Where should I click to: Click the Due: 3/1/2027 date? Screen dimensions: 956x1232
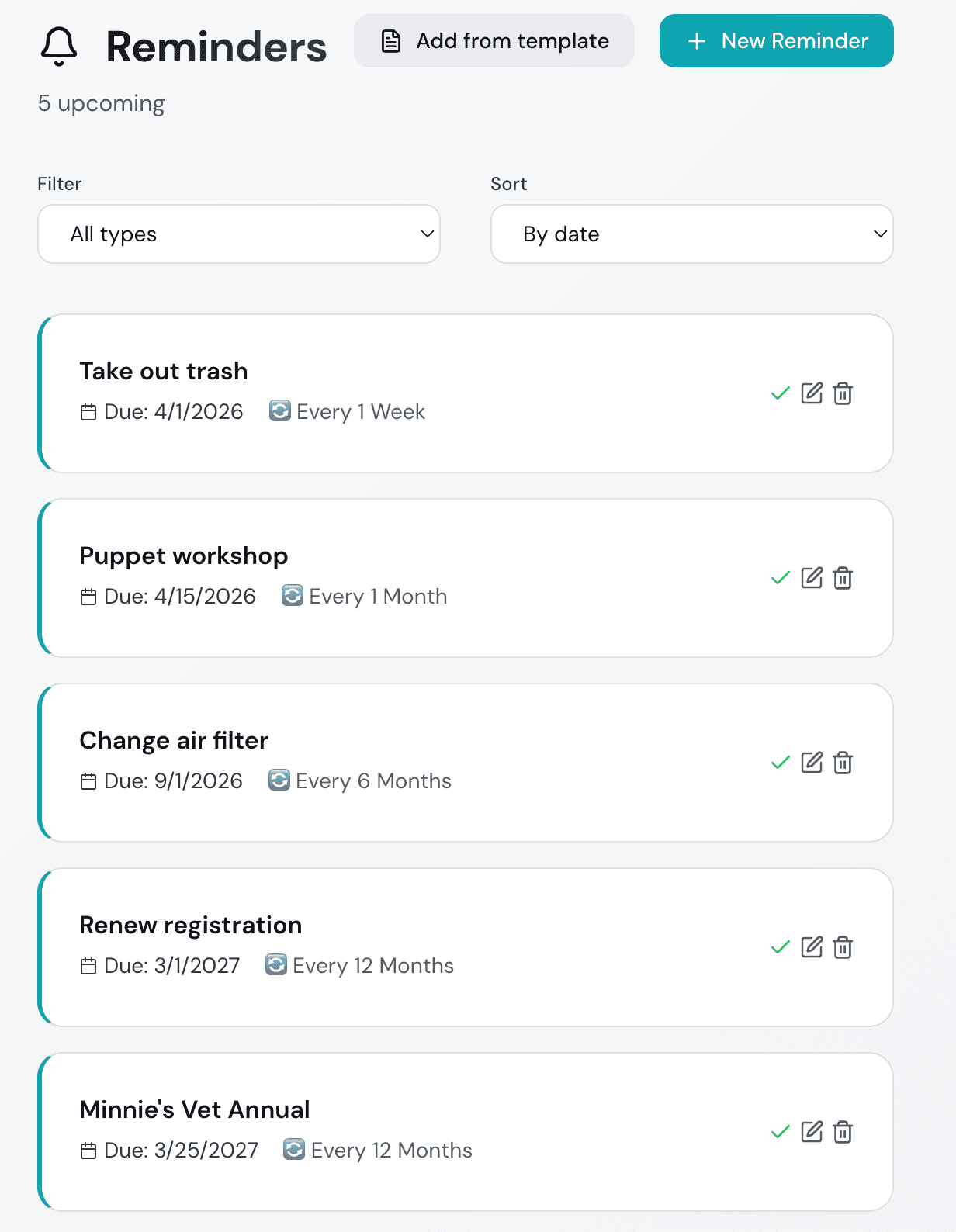click(172, 966)
